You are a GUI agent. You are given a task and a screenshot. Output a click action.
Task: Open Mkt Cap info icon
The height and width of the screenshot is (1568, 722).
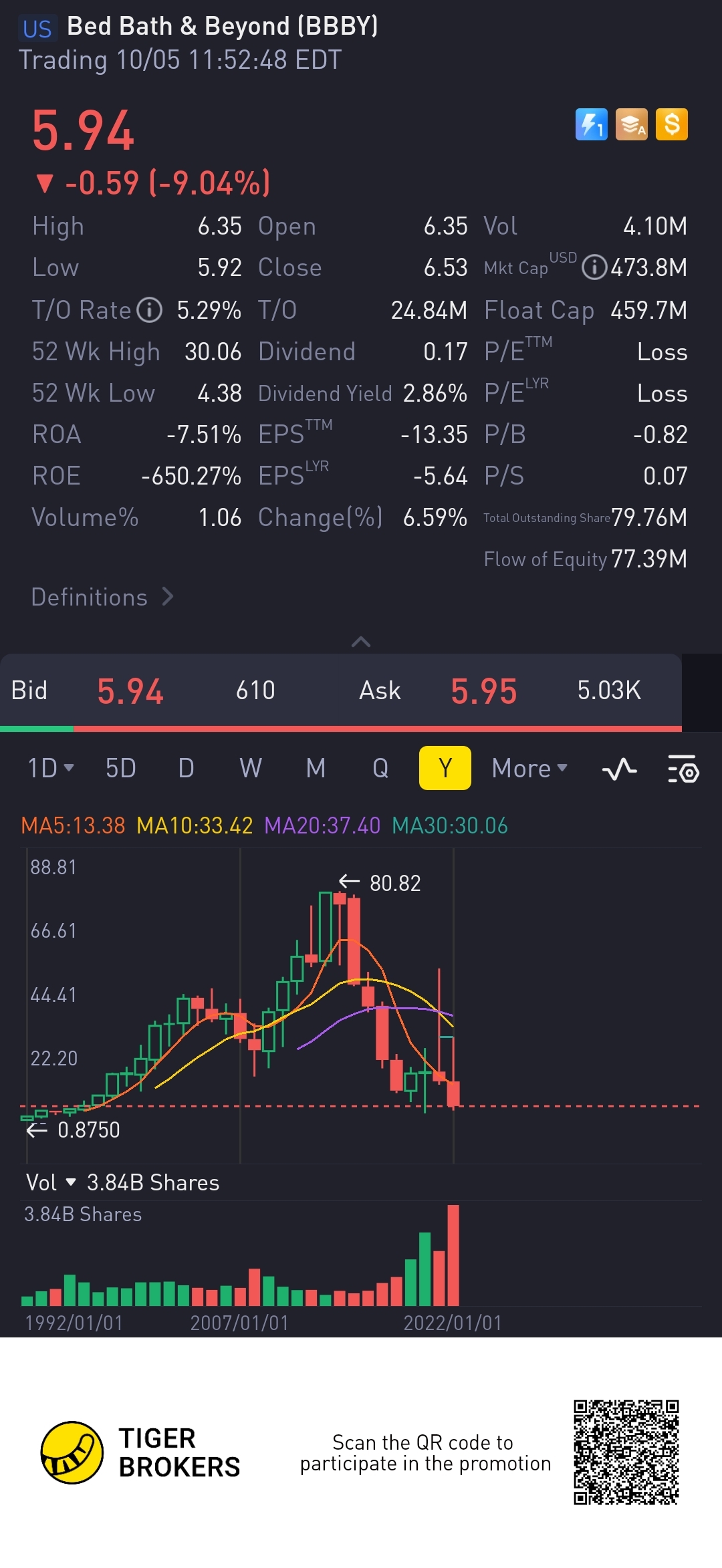[x=594, y=267]
